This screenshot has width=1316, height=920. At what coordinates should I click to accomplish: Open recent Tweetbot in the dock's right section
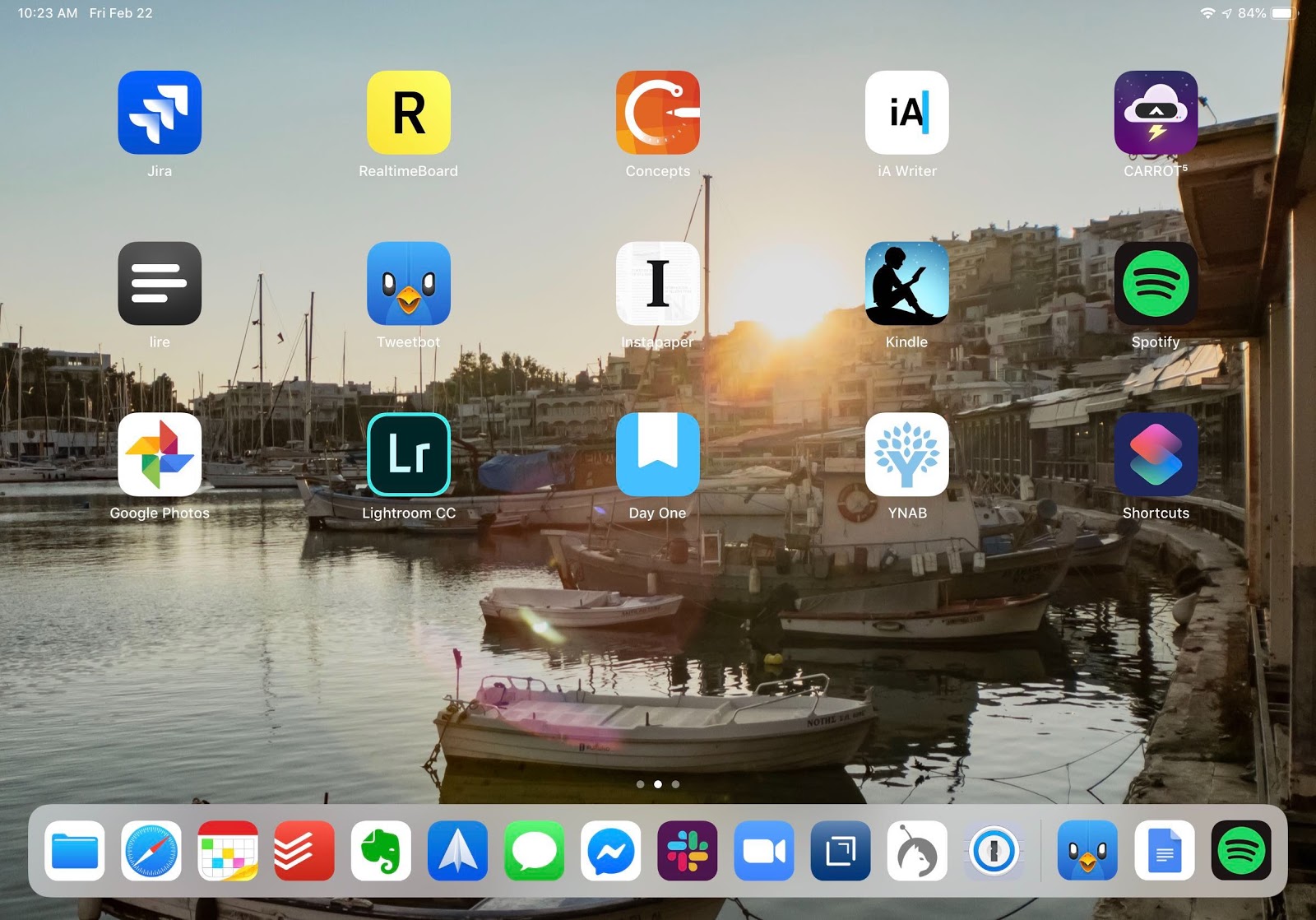click(1087, 850)
